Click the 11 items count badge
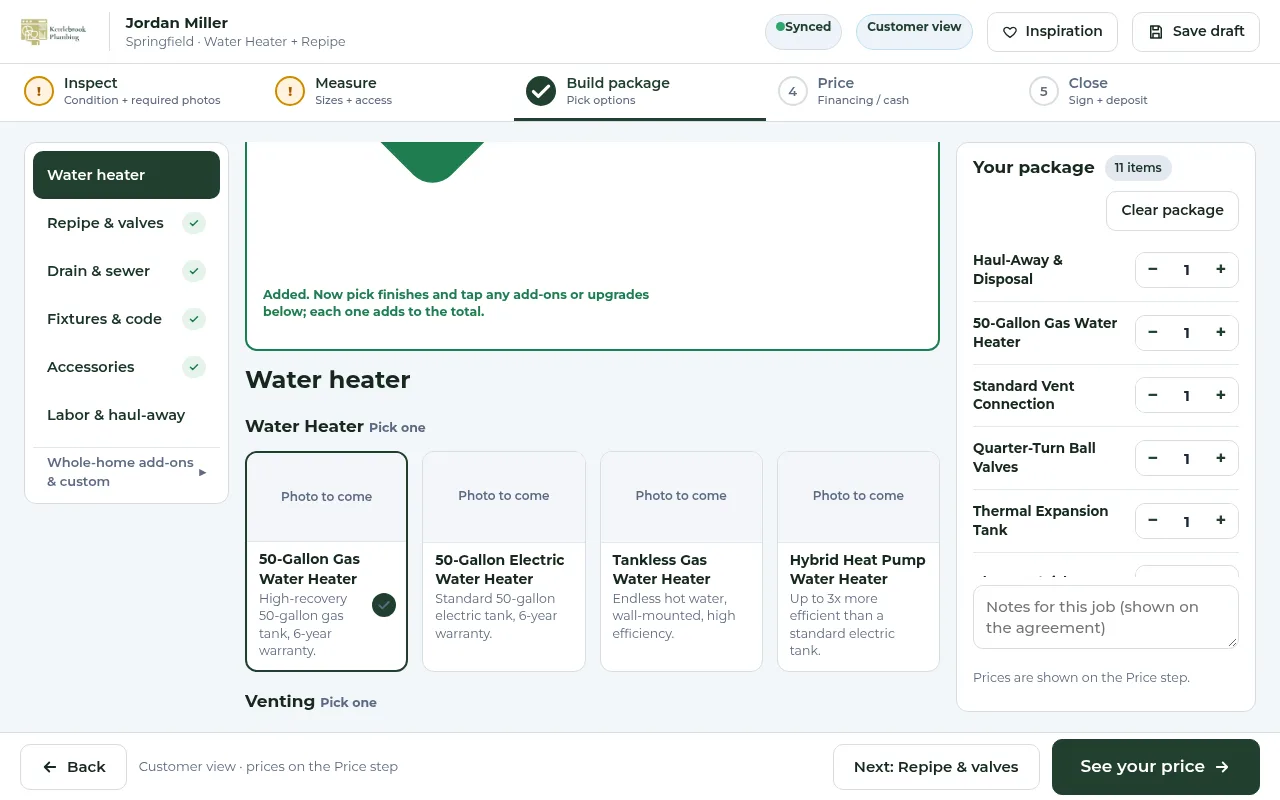This screenshot has height=800, width=1280. coord(1138,168)
